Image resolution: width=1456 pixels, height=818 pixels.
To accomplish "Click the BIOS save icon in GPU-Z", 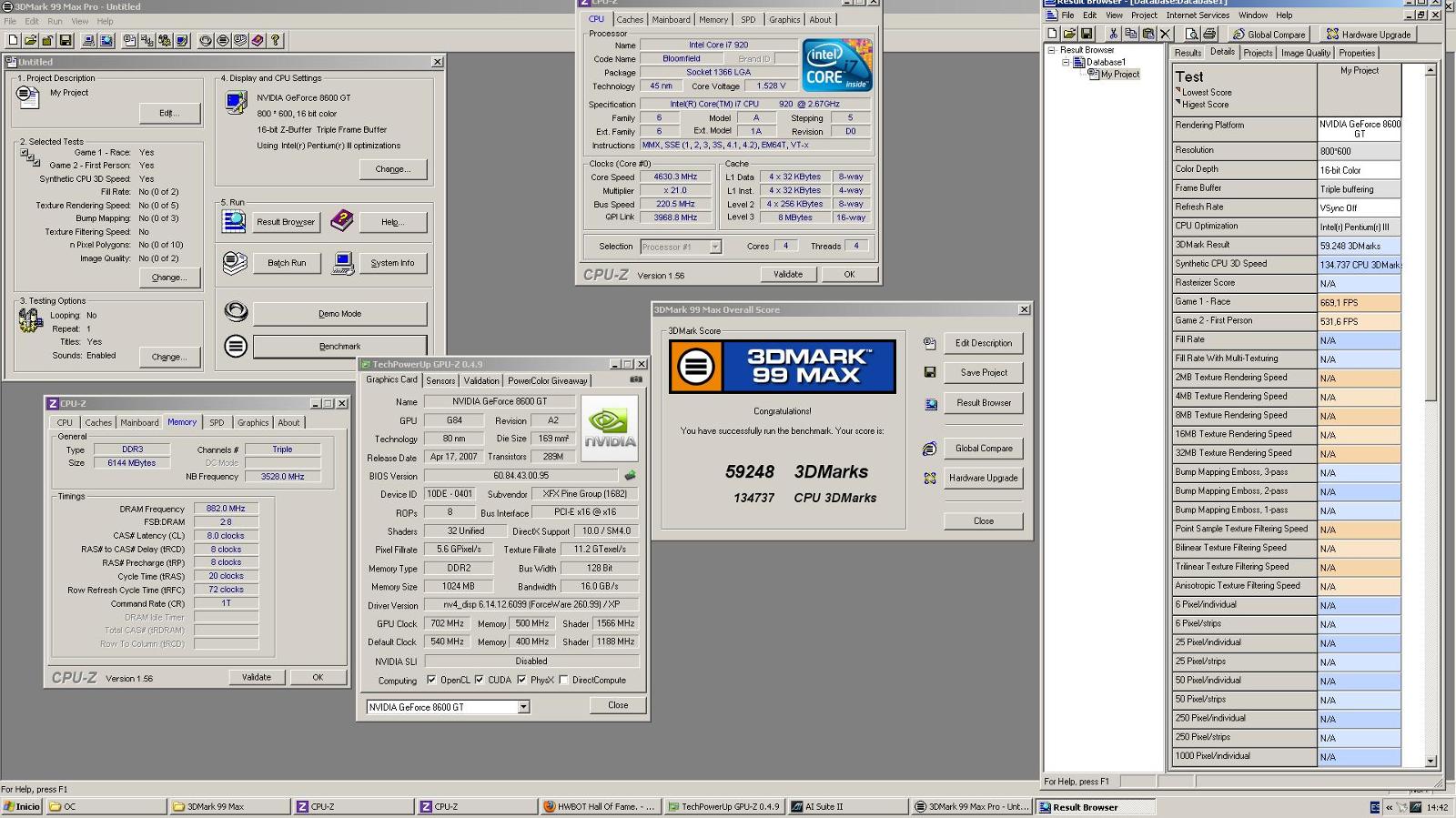I will (x=630, y=475).
